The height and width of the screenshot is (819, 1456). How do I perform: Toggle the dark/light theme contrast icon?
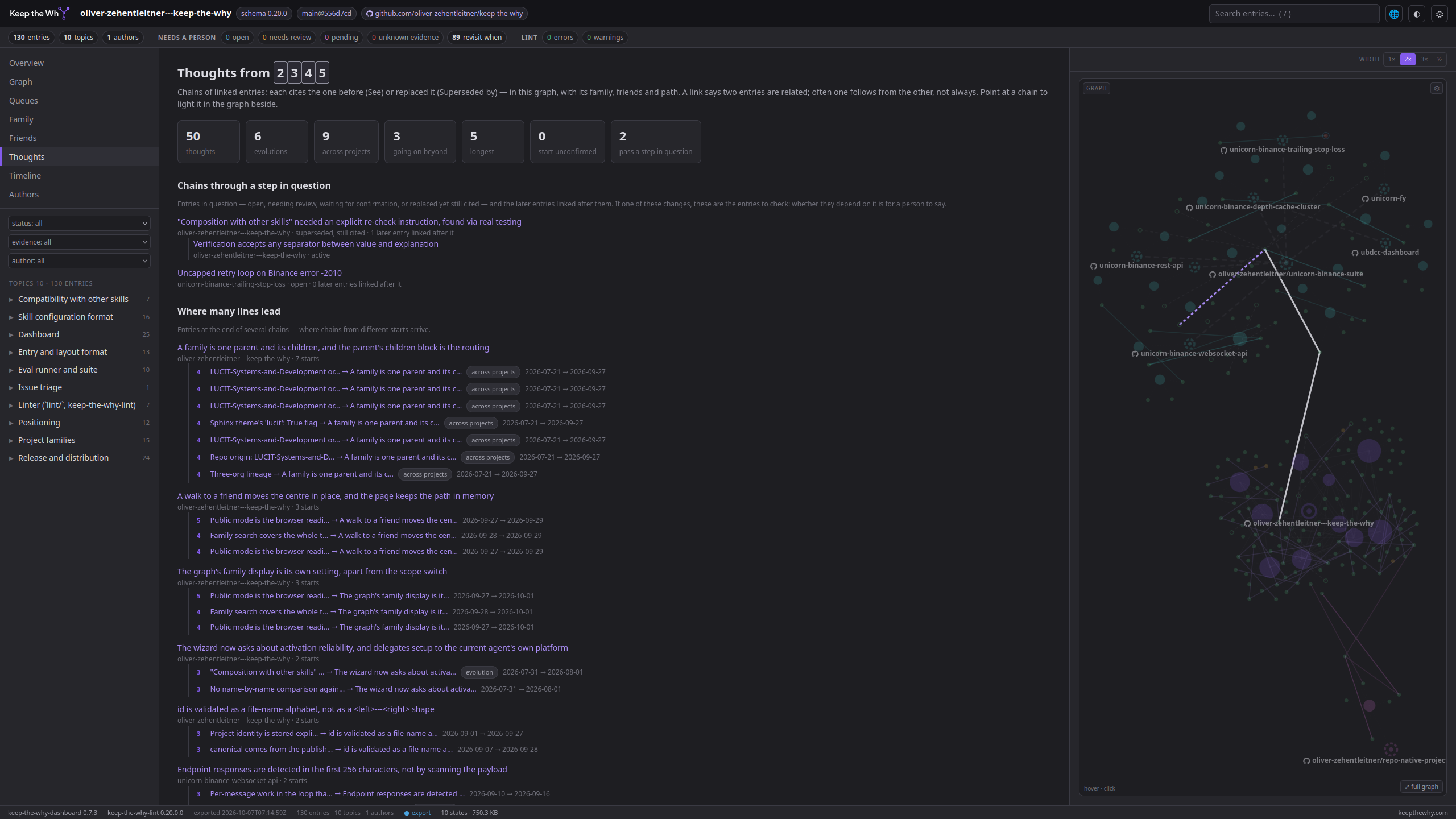1417,14
